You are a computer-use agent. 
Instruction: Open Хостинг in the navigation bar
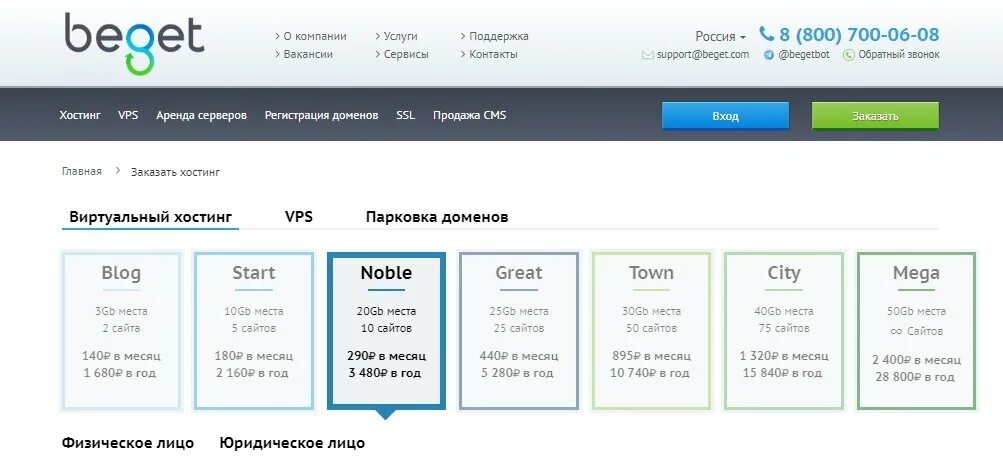pyautogui.click(x=80, y=115)
